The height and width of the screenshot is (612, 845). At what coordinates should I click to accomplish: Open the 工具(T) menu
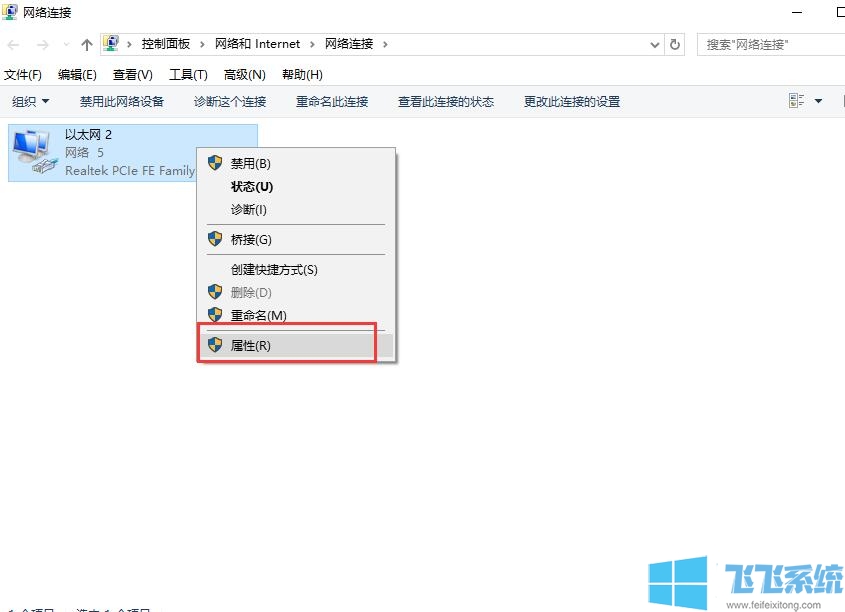coord(187,74)
